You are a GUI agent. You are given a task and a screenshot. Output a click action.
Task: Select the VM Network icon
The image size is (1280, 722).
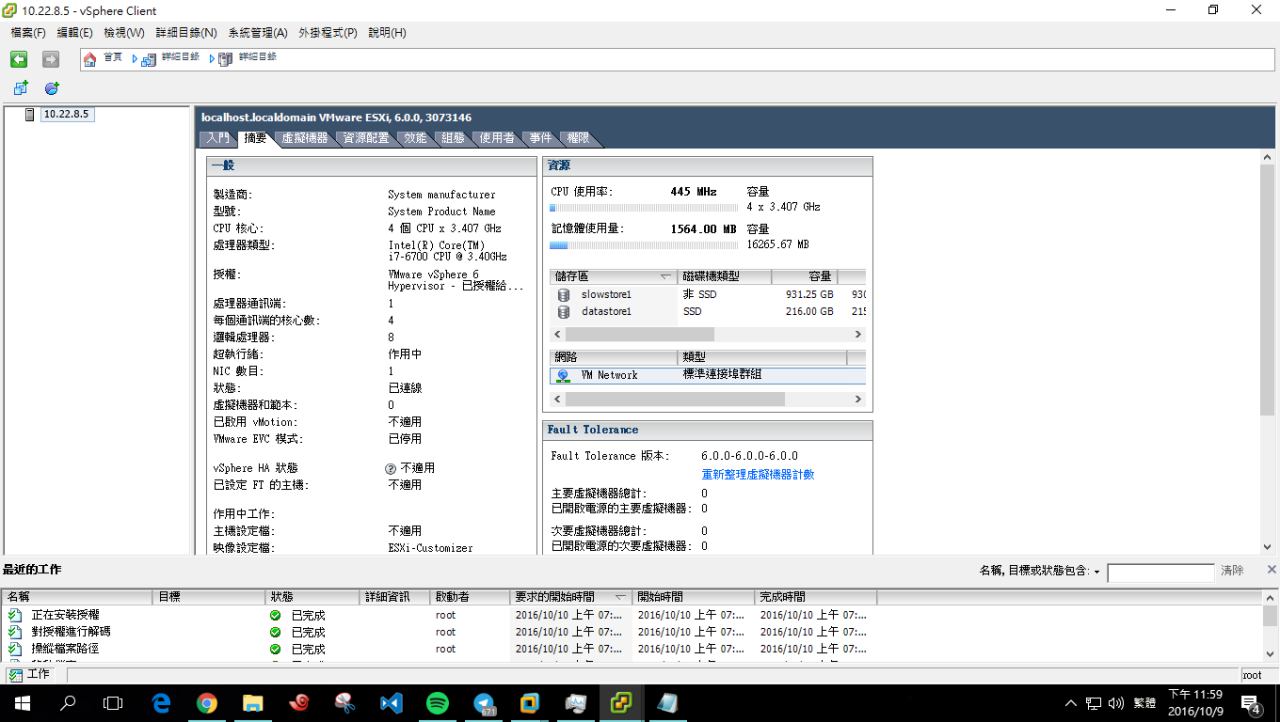point(563,375)
